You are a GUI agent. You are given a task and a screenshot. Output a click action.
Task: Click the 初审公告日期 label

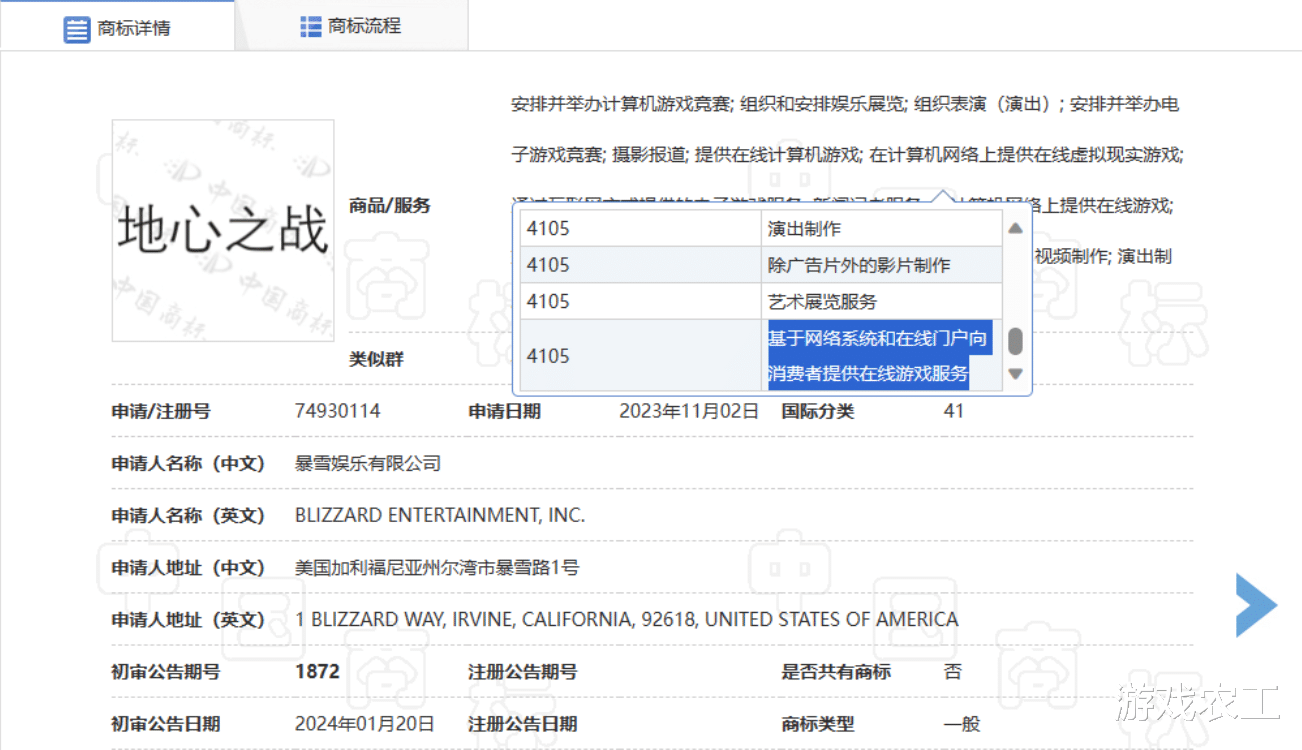point(166,724)
